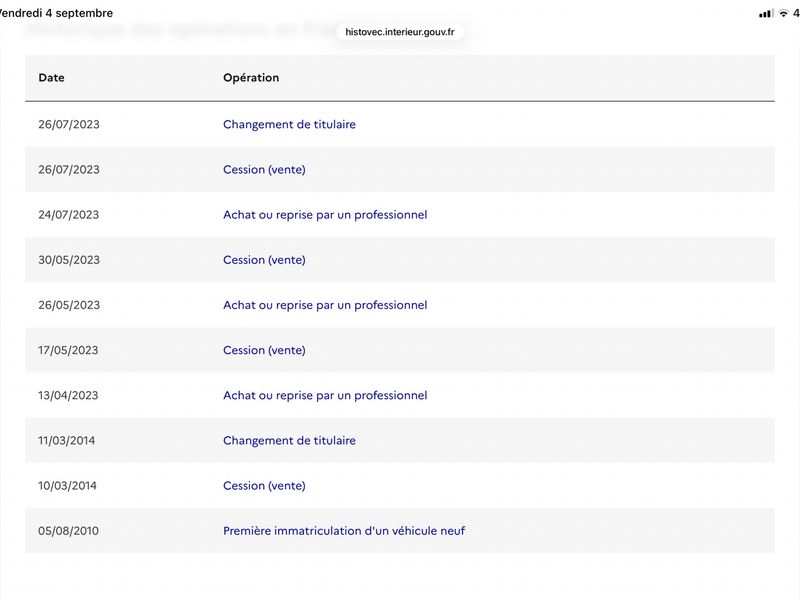Select Achat ou reprise dated 26/05/2023
This screenshot has width=800, height=600.
[325, 305]
